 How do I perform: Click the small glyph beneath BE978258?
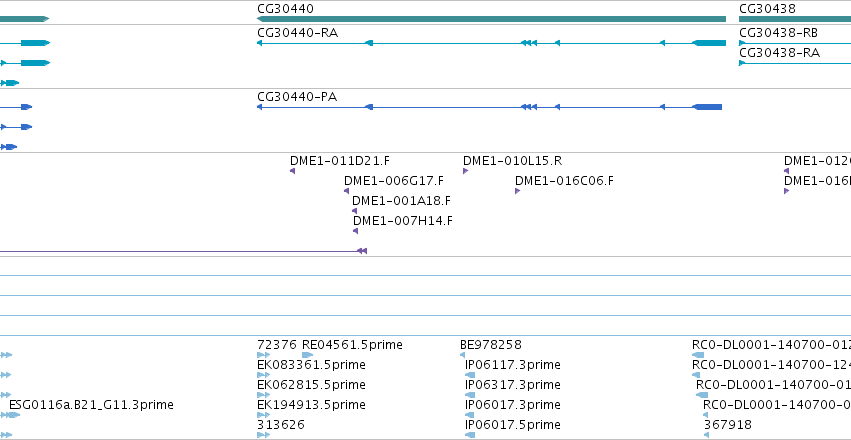pos(462,355)
